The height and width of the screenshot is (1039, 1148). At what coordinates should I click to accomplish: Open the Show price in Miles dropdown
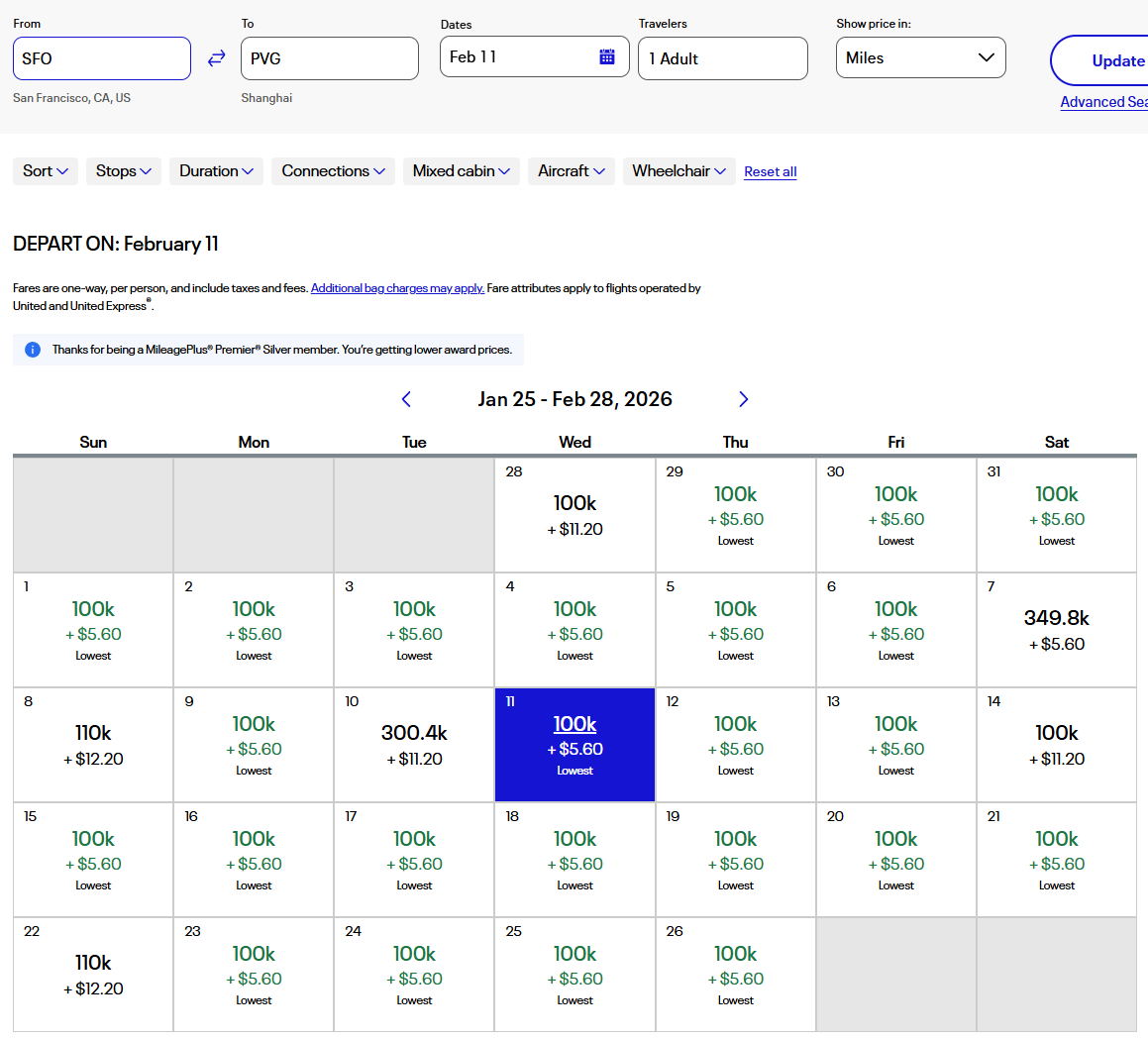point(920,57)
